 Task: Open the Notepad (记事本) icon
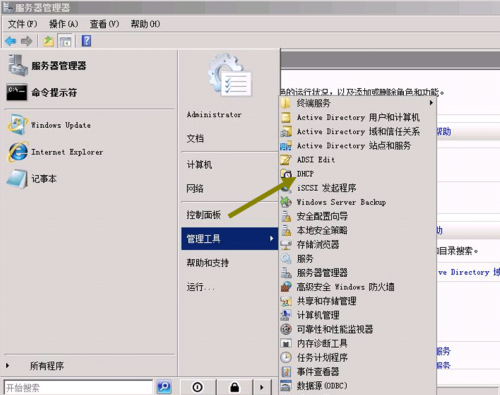(x=17, y=179)
